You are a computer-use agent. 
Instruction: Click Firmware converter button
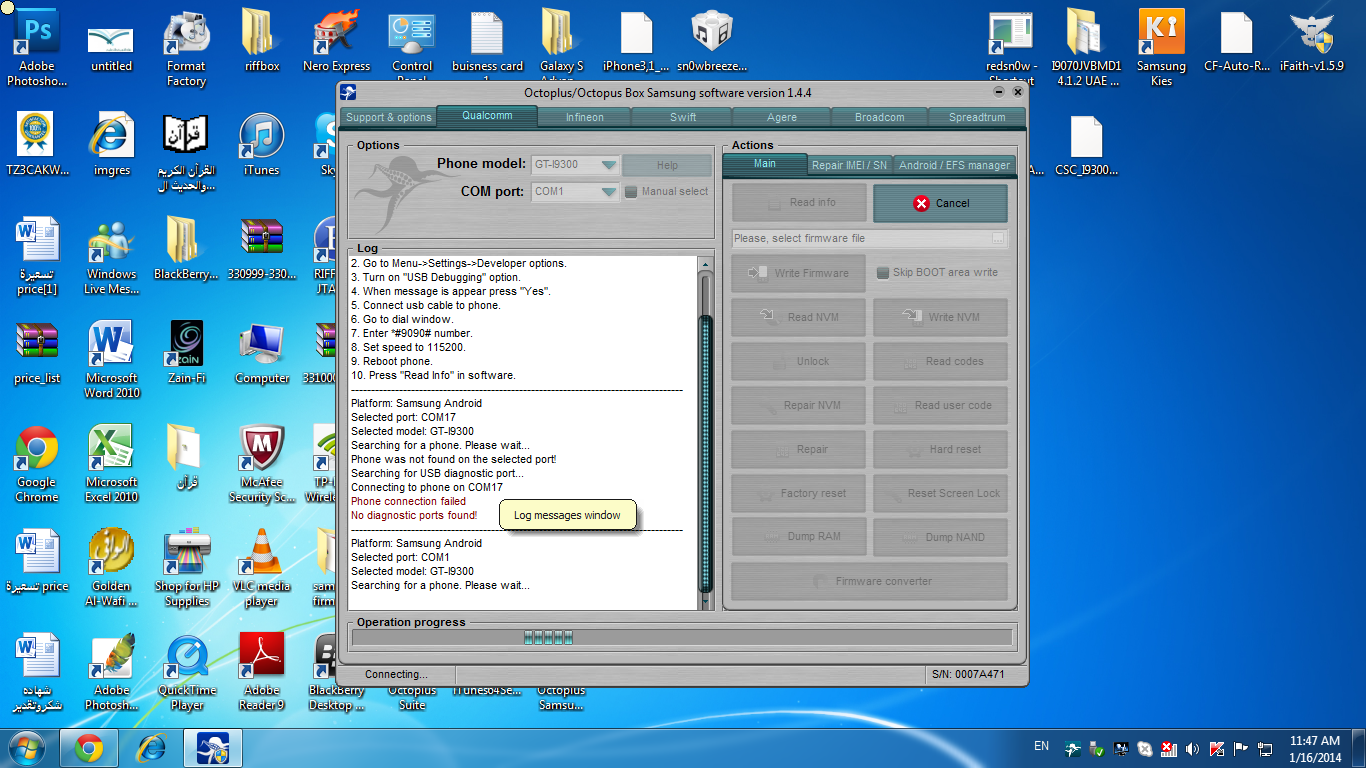[870, 581]
